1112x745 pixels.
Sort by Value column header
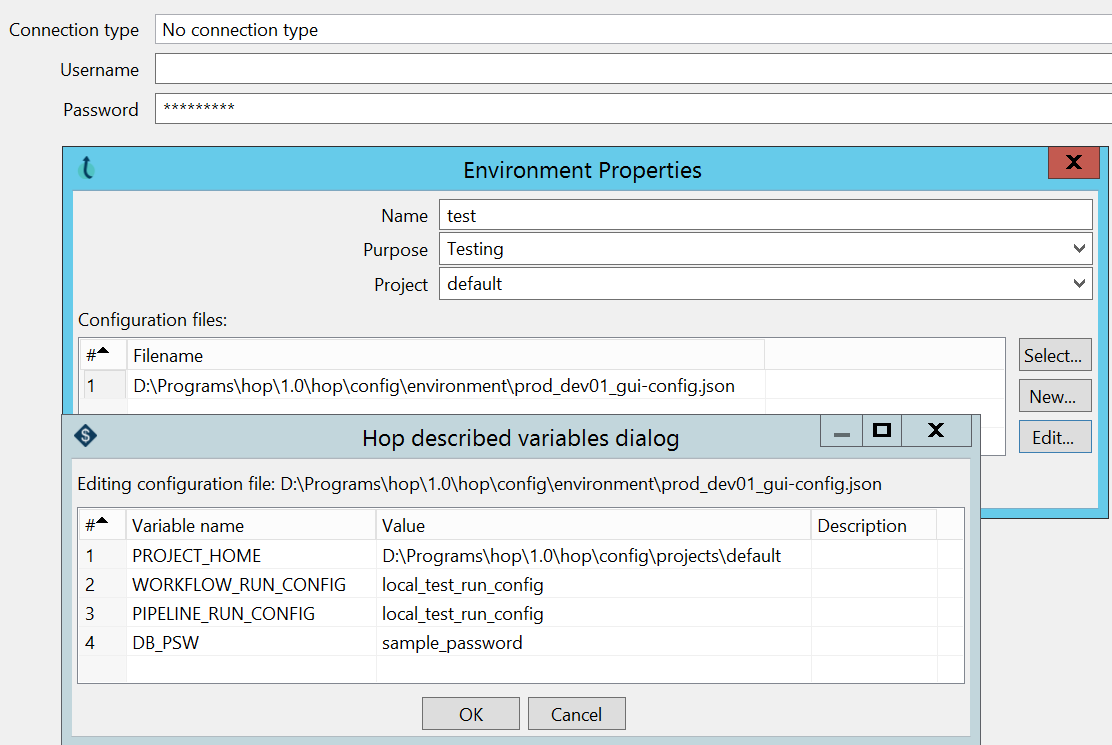pos(593,525)
